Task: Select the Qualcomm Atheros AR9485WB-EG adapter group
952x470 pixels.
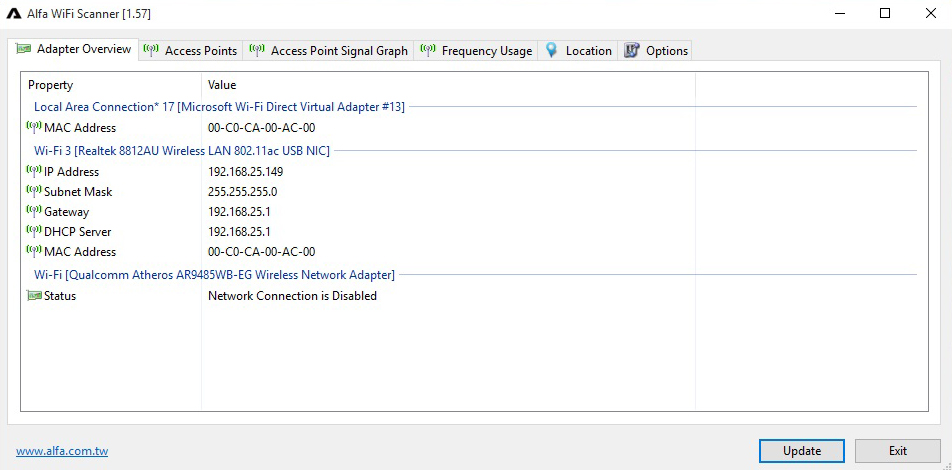Action: [214, 275]
